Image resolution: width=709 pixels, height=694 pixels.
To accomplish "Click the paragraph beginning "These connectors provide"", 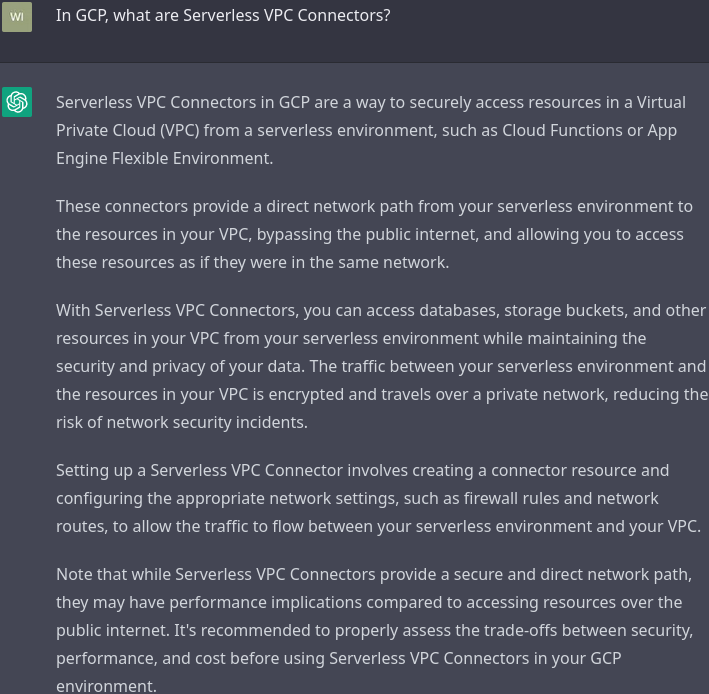I will (x=374, y=234).
